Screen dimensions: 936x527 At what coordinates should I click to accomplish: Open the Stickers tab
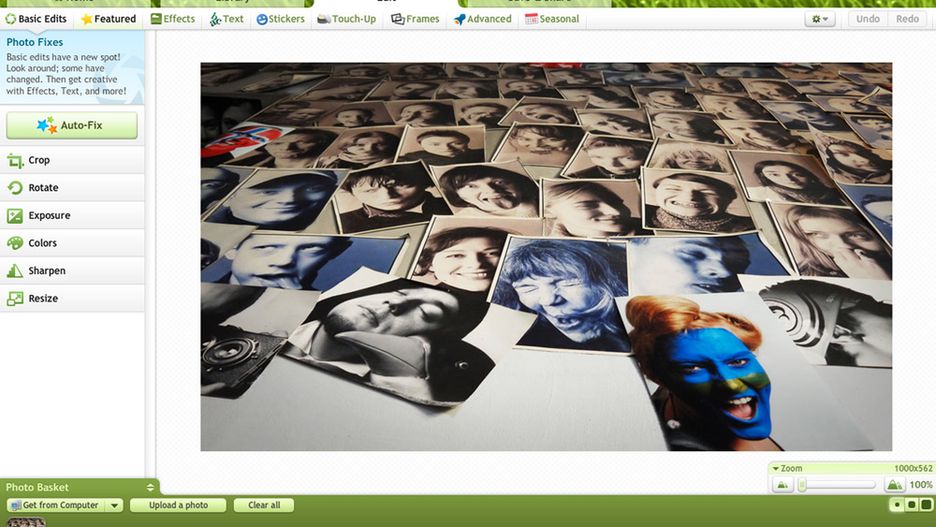coord(280,19)
